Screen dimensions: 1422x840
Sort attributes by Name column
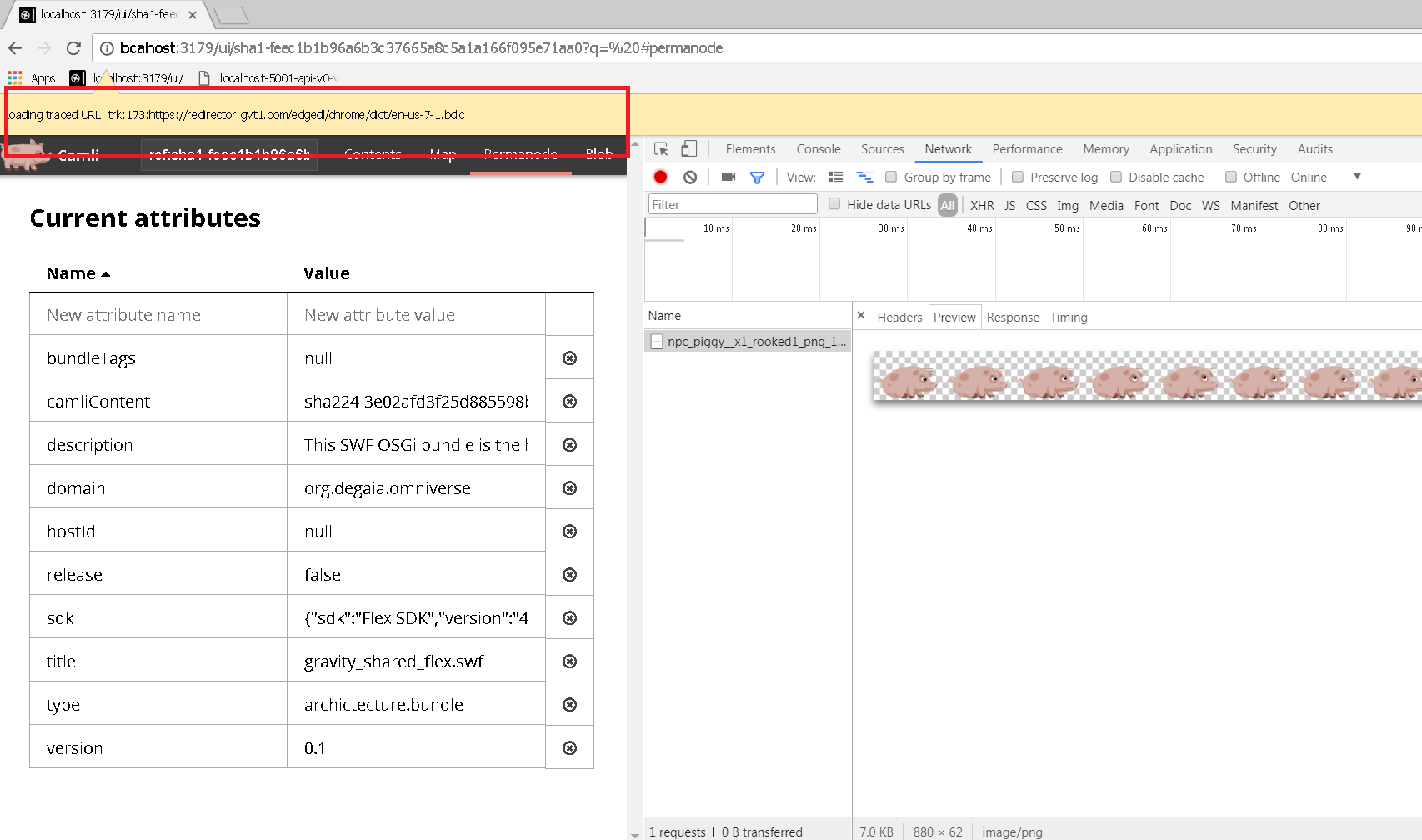[78, 273]
